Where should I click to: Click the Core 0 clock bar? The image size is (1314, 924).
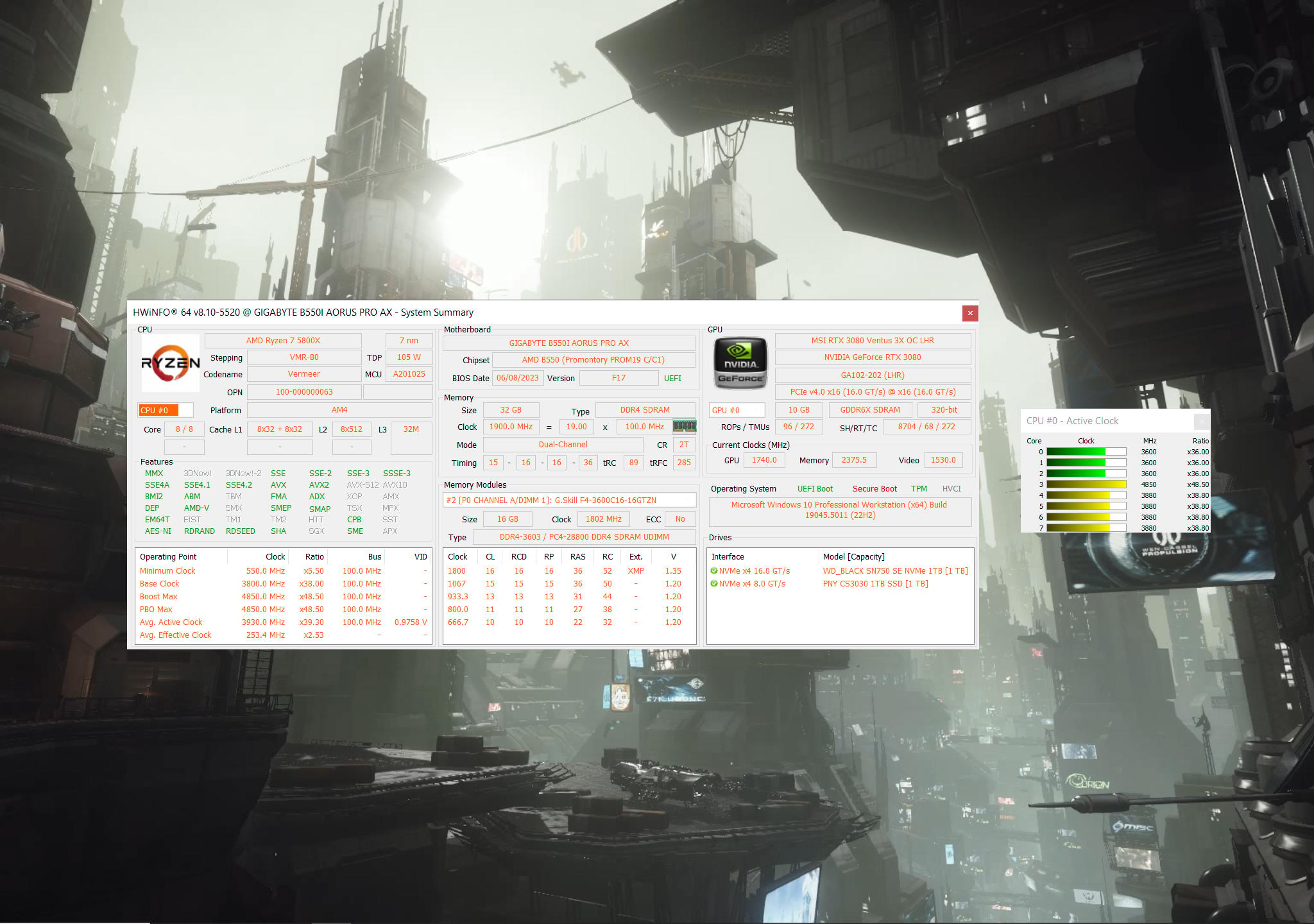tap(1086, 452)
